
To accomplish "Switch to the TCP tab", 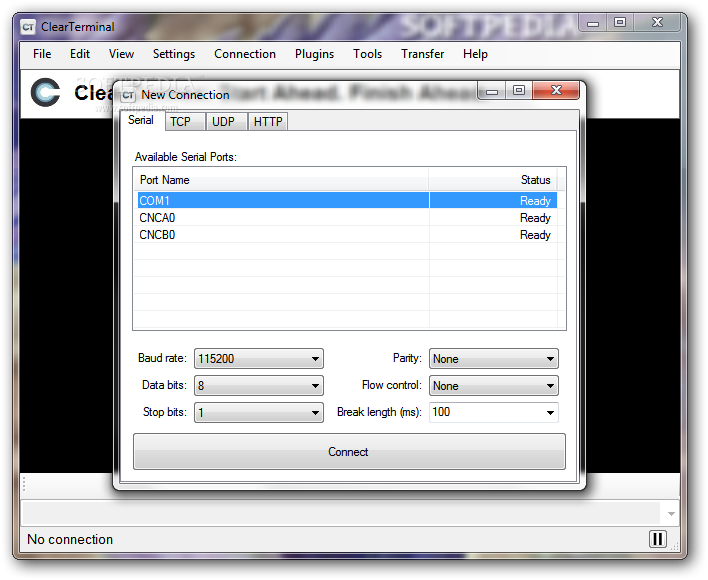I will 185,122.
